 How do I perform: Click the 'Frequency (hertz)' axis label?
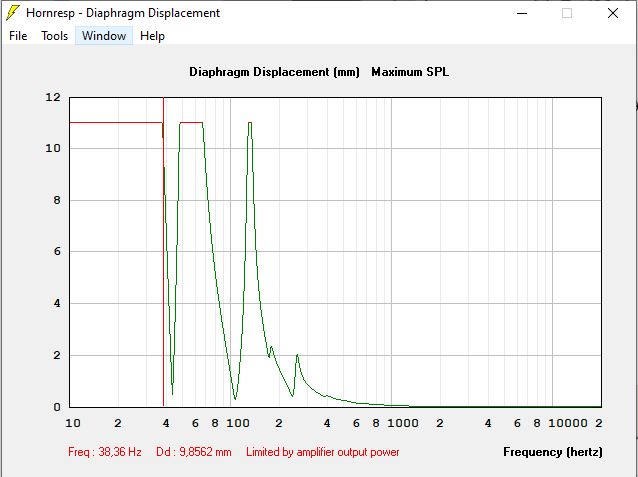coord(553,452)
